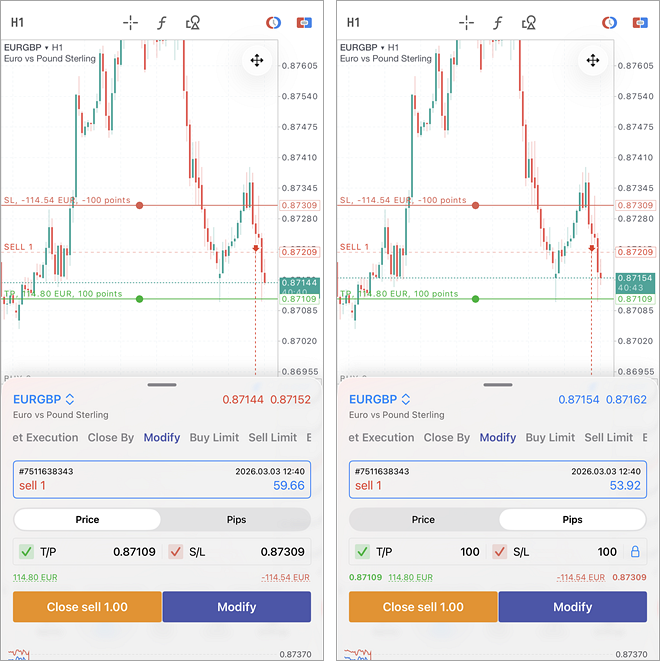
Task: Select Market Execution tab, left panel
Action: tap(45, 438)
